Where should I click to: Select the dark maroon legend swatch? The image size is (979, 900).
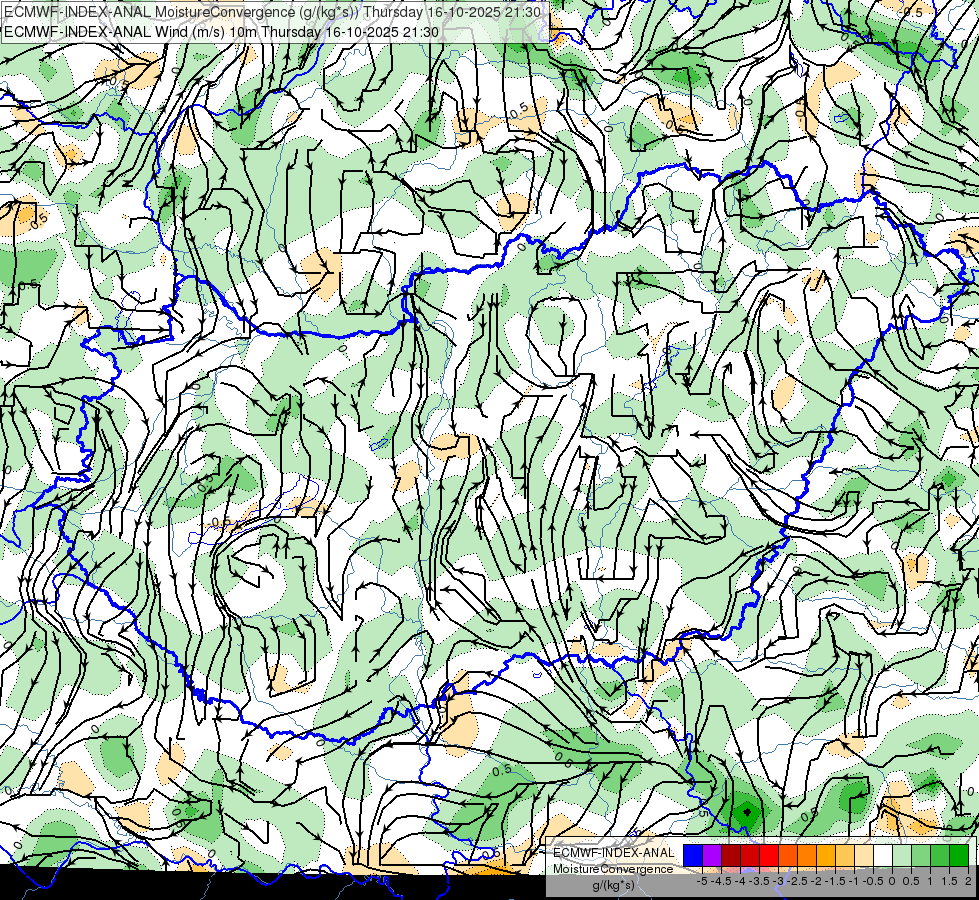point(731,855)
